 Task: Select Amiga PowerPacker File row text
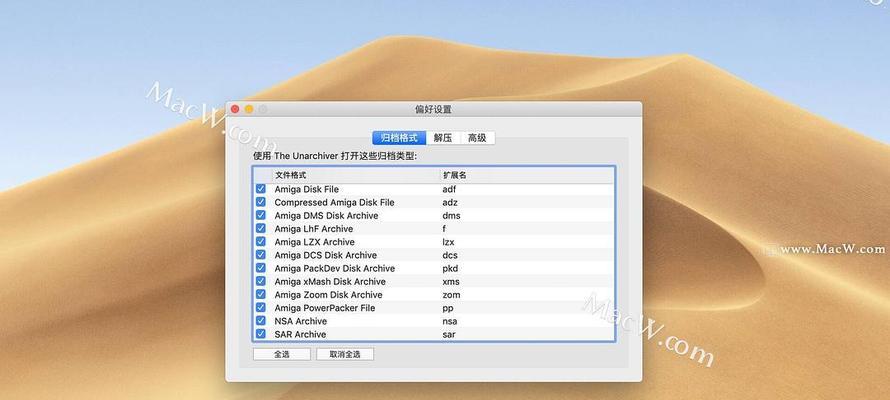tap(325, 308)
